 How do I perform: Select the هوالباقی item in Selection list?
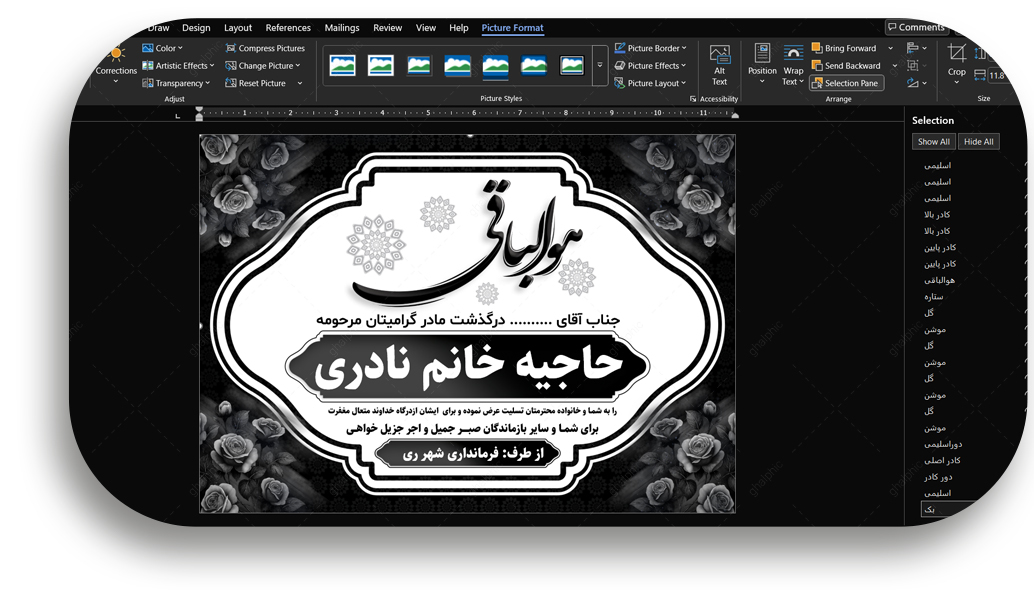click(939, 280)
